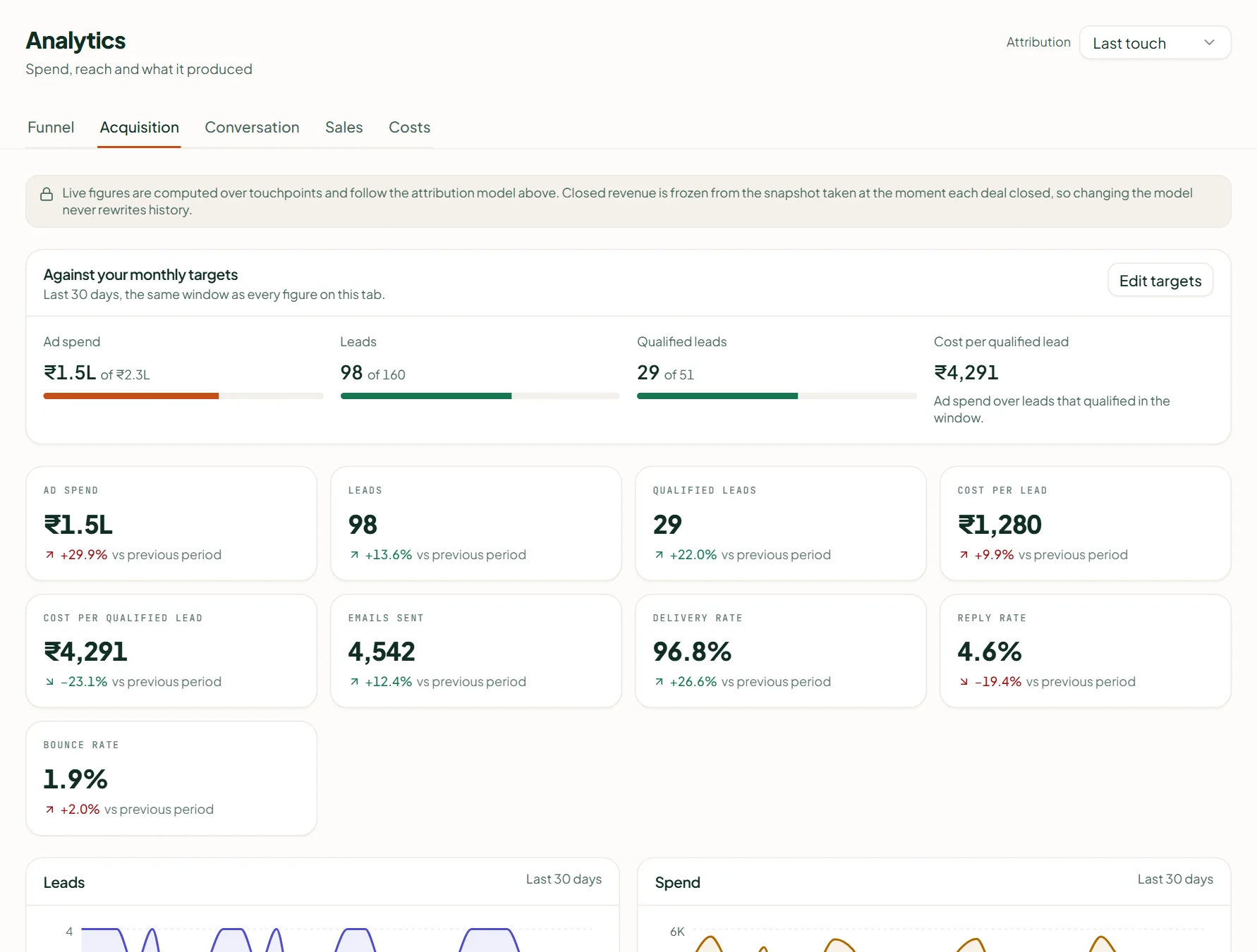Click the trend arrow on Delivery Rate card

coord(659,682)
